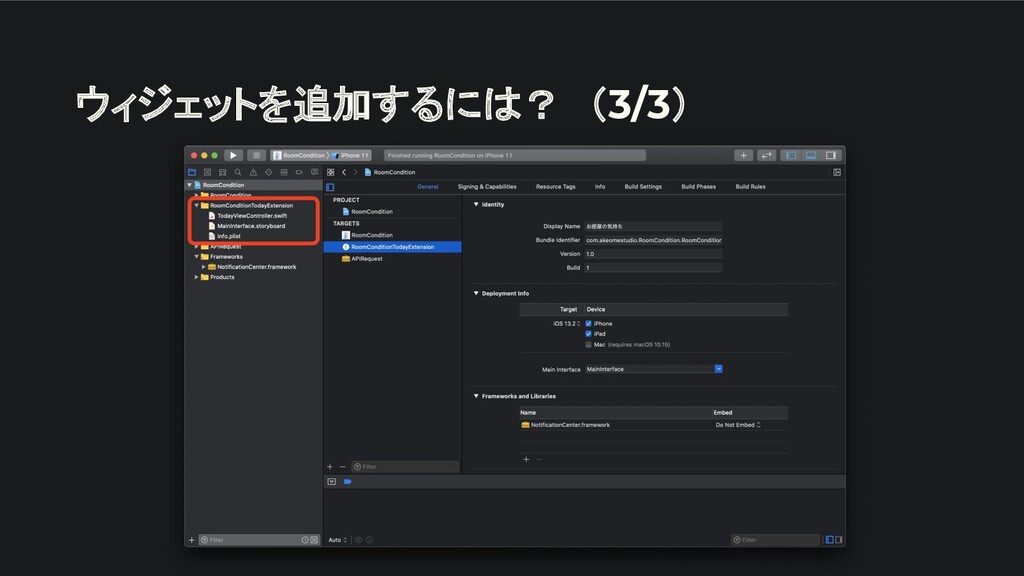1024x576 pixels.
Task: Collapse the RoomConditionTodayExtension folder
Action: 197,206
